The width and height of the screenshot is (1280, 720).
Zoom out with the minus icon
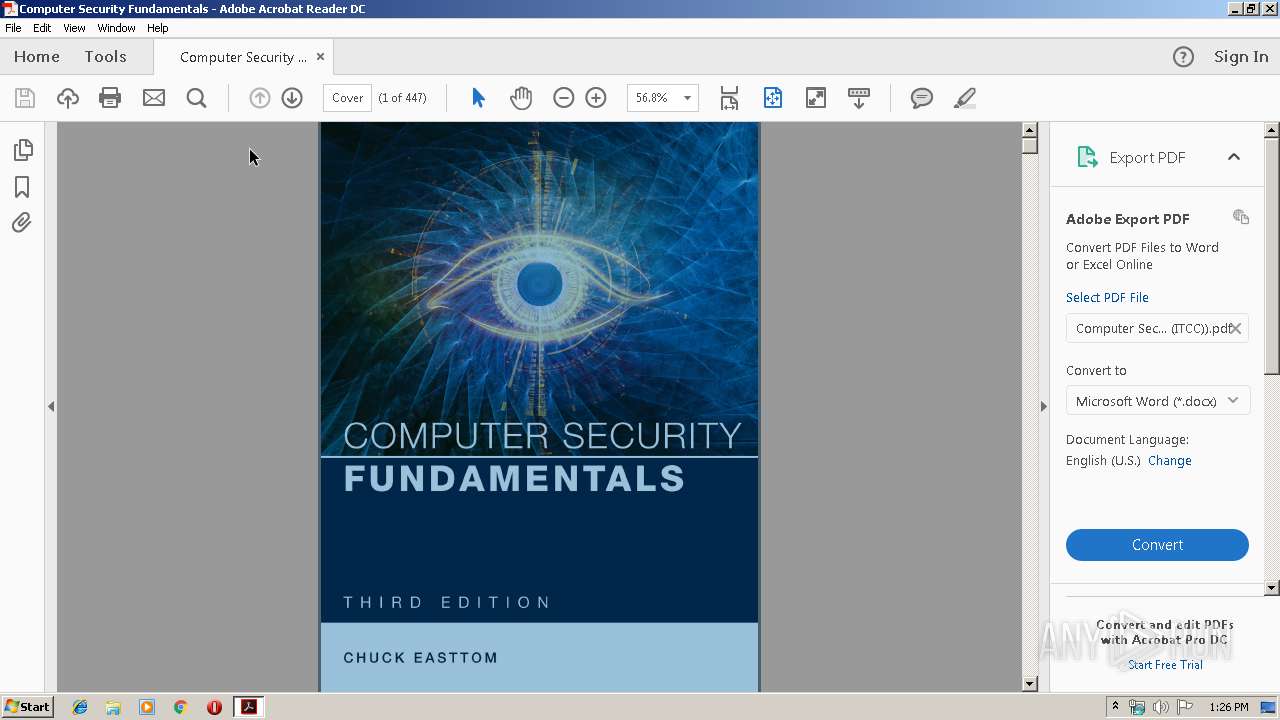click(564, 98)
